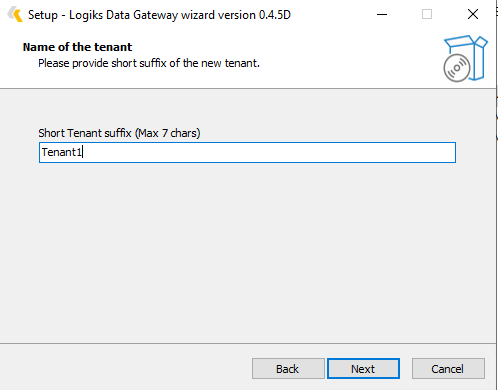Click the open box graphic of installer icon

coord(470,57)
